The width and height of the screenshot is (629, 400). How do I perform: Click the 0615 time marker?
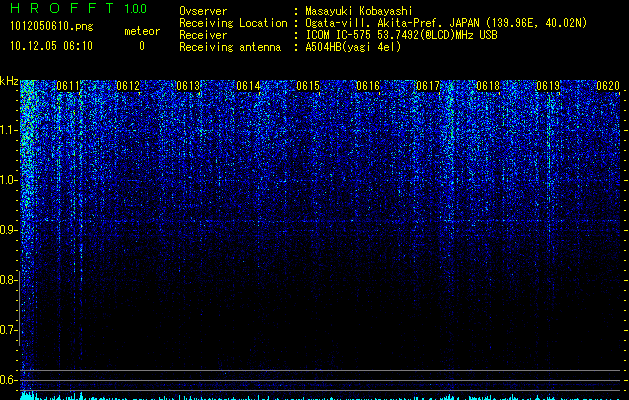pos(308,86)
